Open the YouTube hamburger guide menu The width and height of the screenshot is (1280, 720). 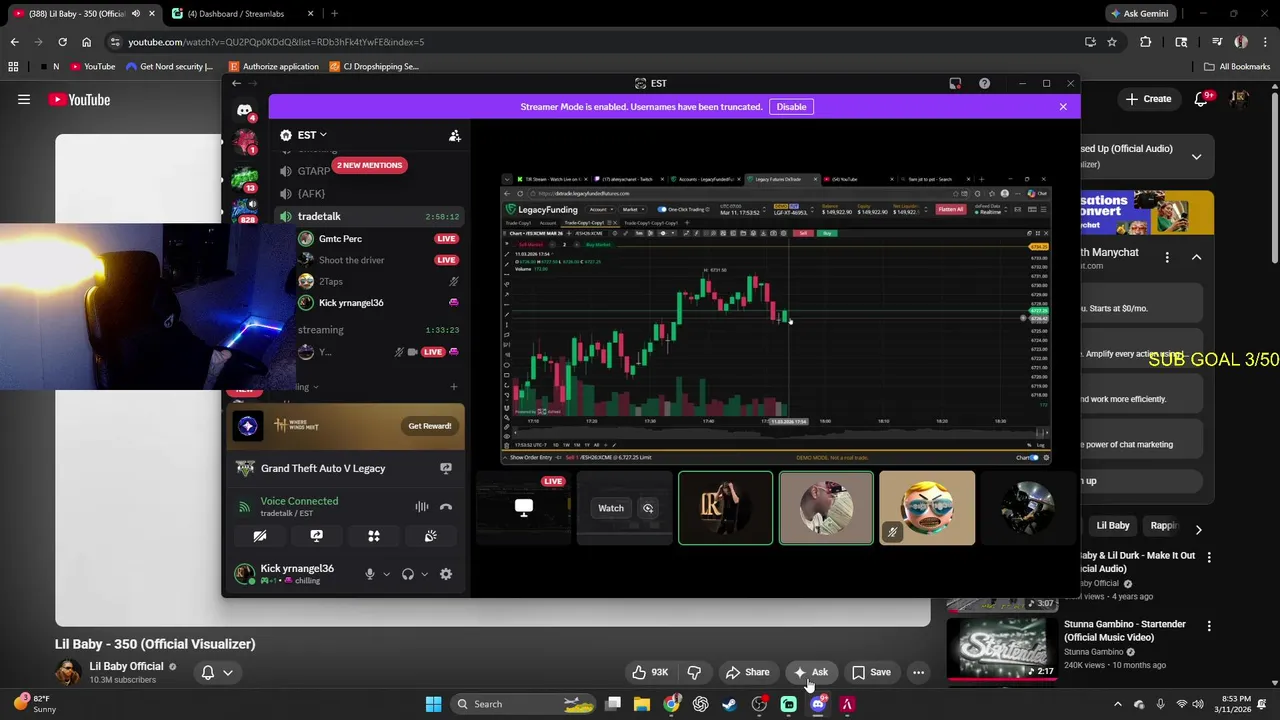tap(24, 99)
